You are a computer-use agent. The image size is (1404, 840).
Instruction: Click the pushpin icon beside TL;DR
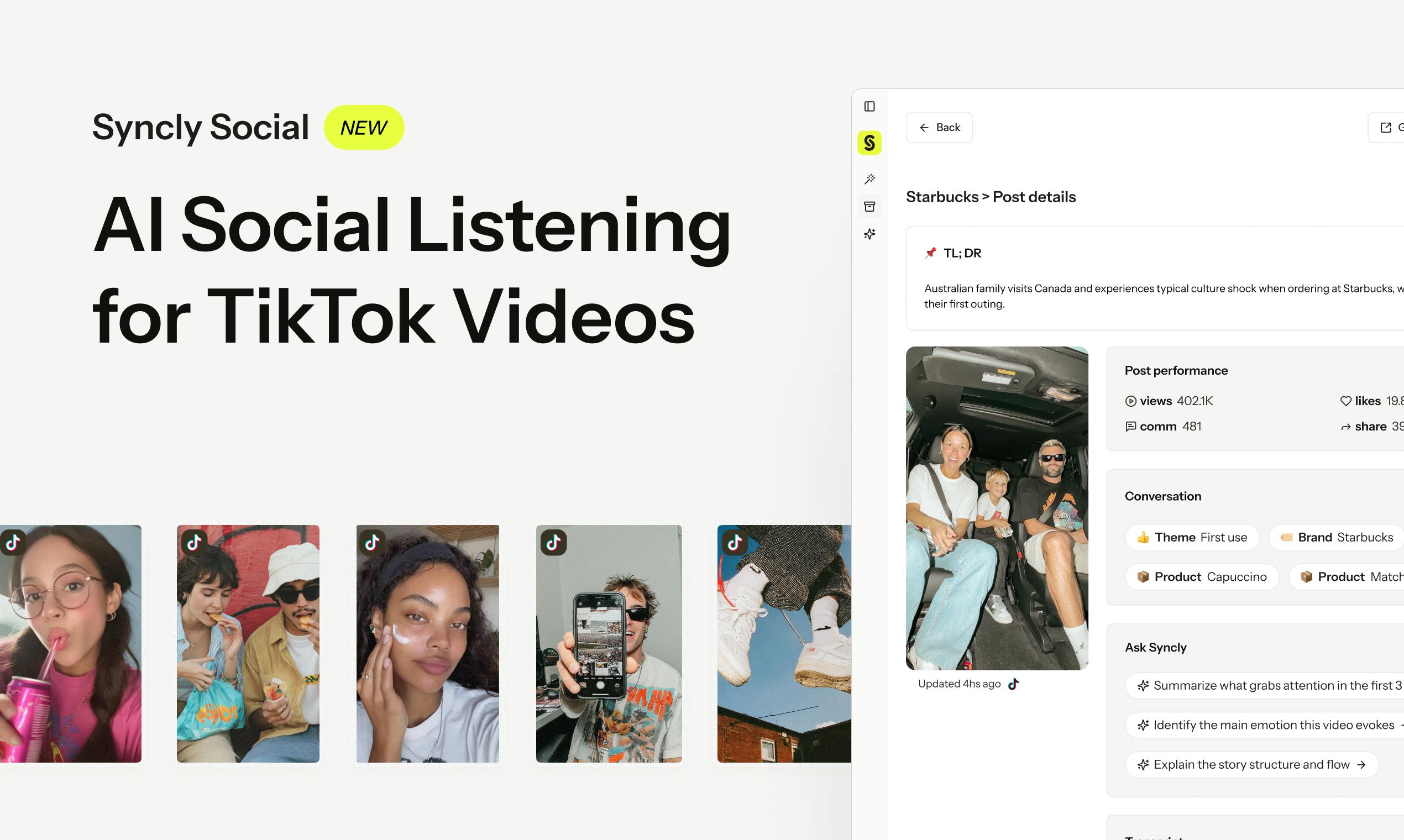[930, 253]
